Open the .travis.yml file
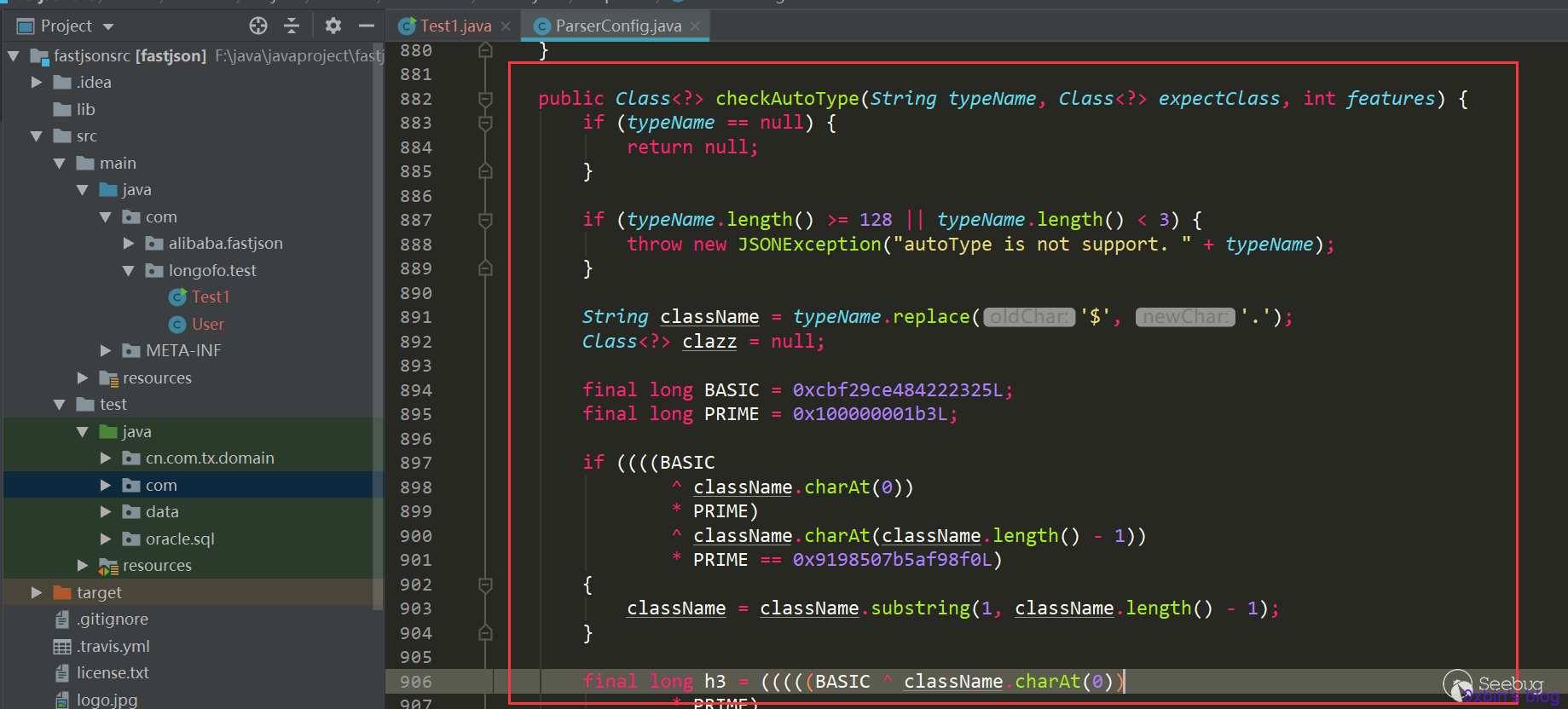The image size is (1568, 709). 113,647
